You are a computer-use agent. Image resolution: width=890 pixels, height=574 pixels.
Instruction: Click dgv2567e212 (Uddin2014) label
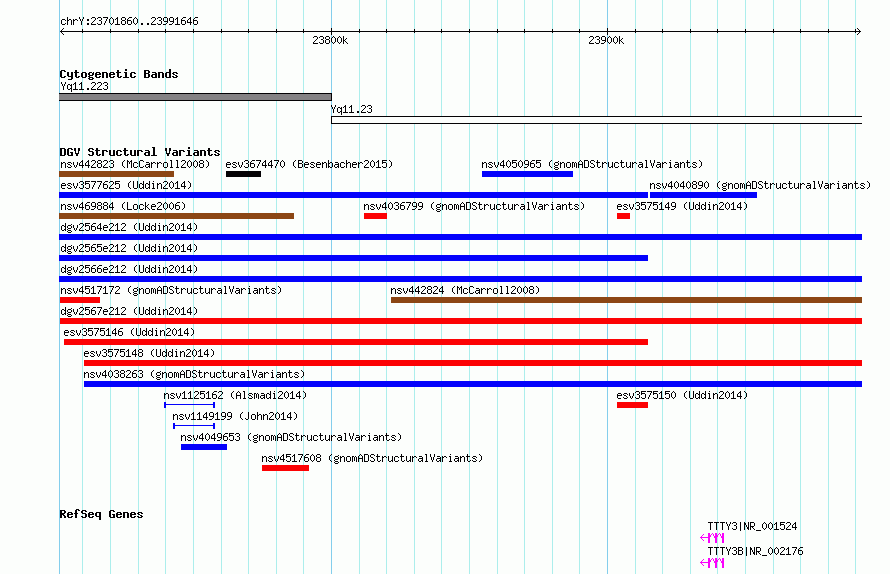[129, 311]
